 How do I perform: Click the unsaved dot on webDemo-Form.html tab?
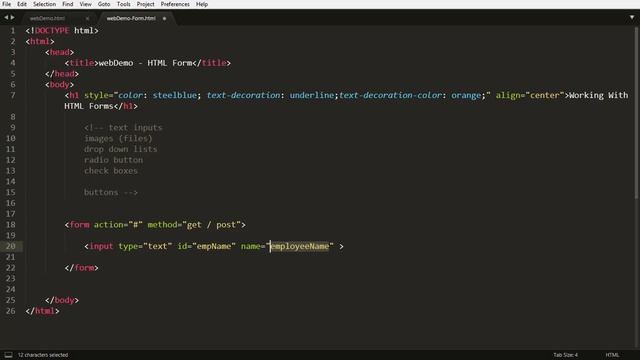(x=164, y=18)
